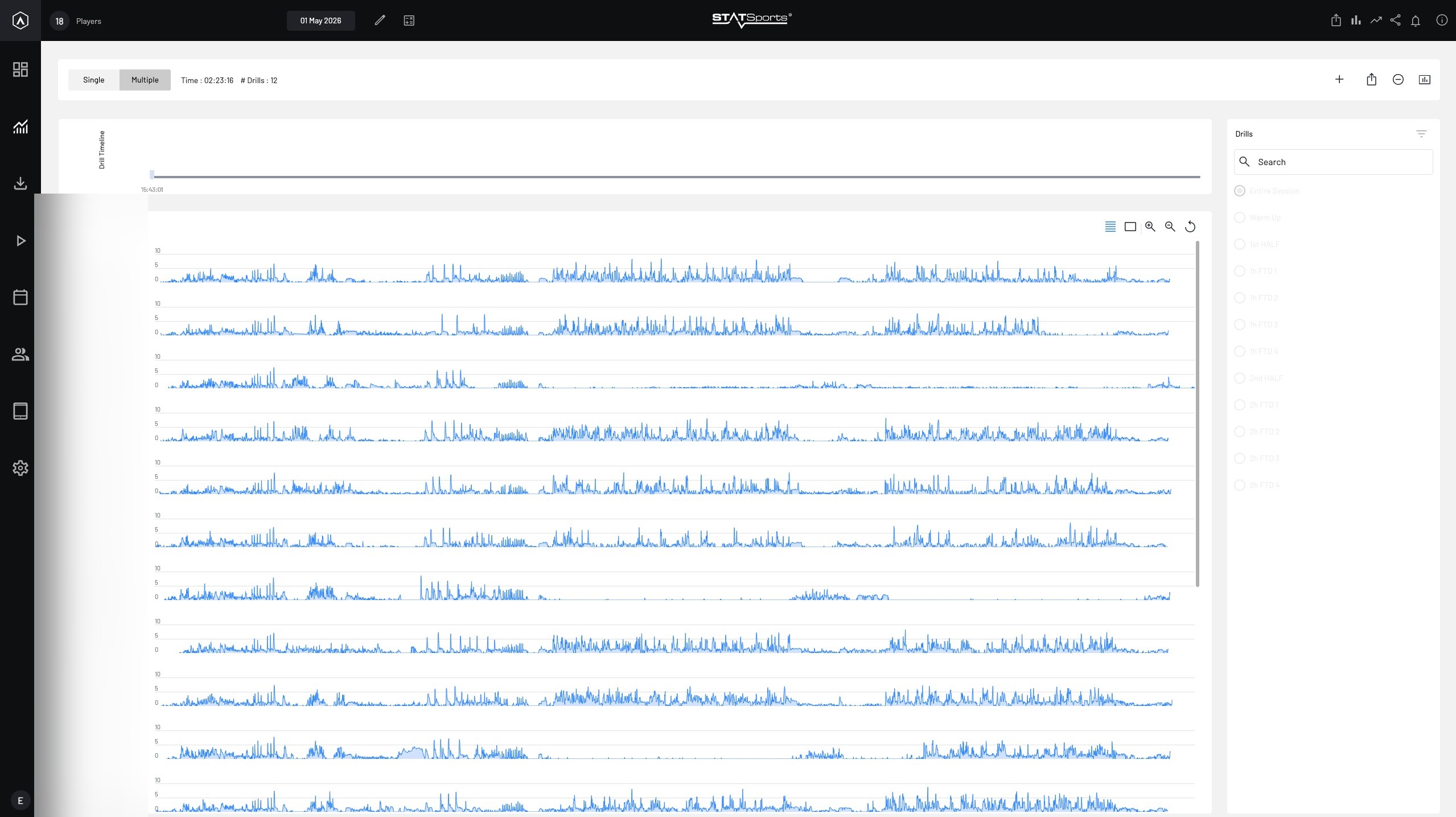Click the 'Drill Timeline' vertical label
The image size is (1456, 817).
coord(102,150)
